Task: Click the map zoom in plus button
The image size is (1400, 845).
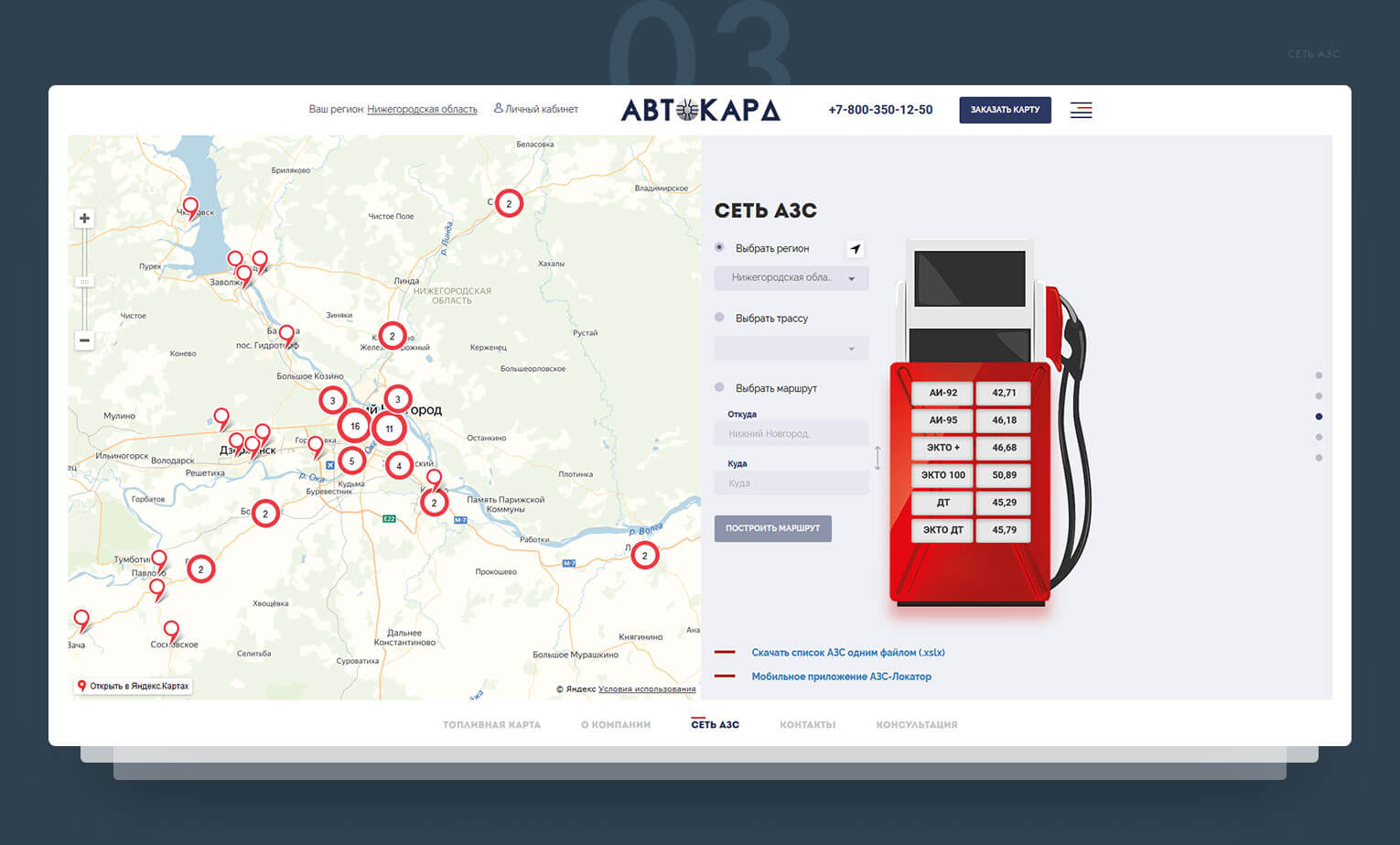Action: (x=84, y=219)
